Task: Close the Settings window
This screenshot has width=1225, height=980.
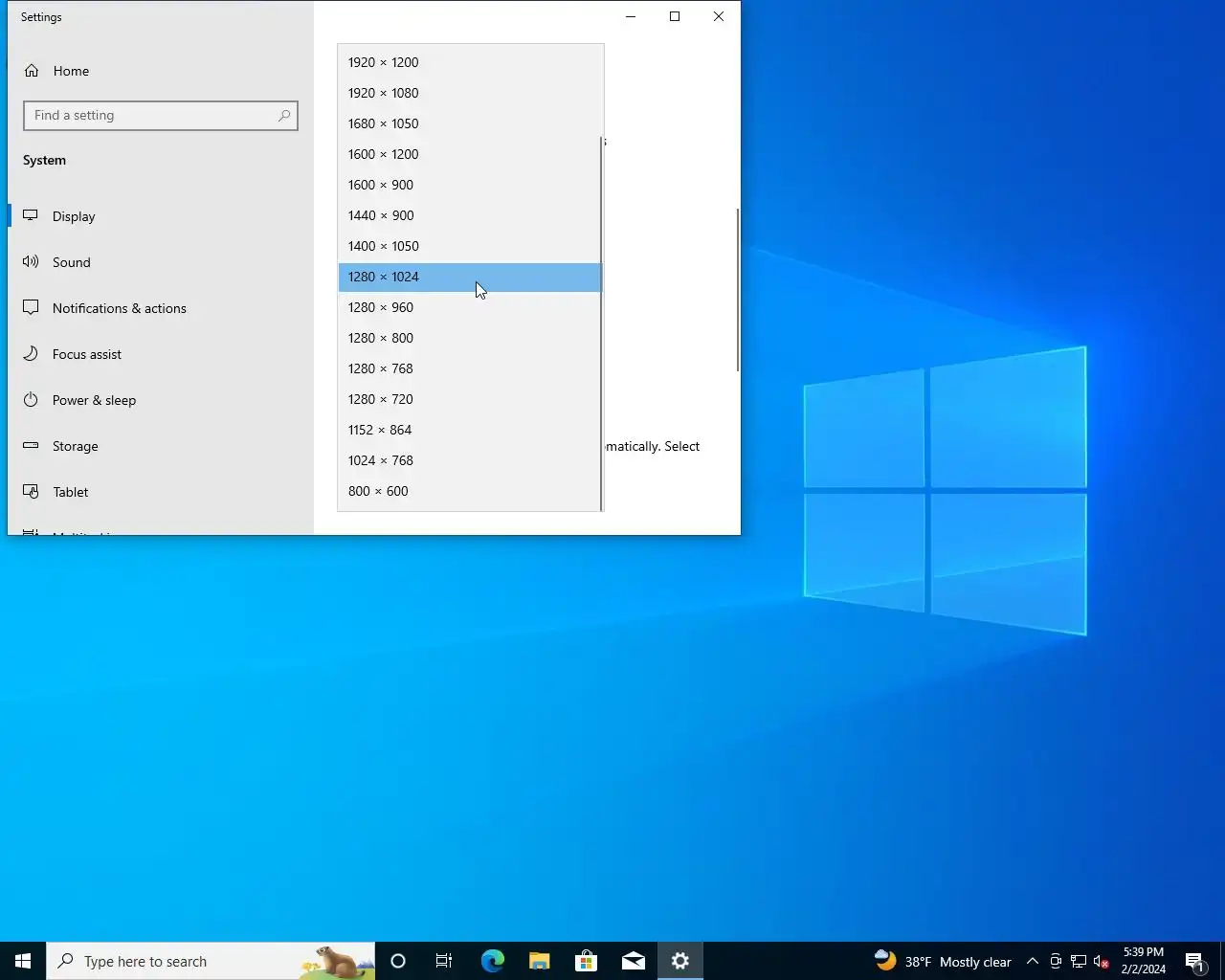Action: coord(719,16)
